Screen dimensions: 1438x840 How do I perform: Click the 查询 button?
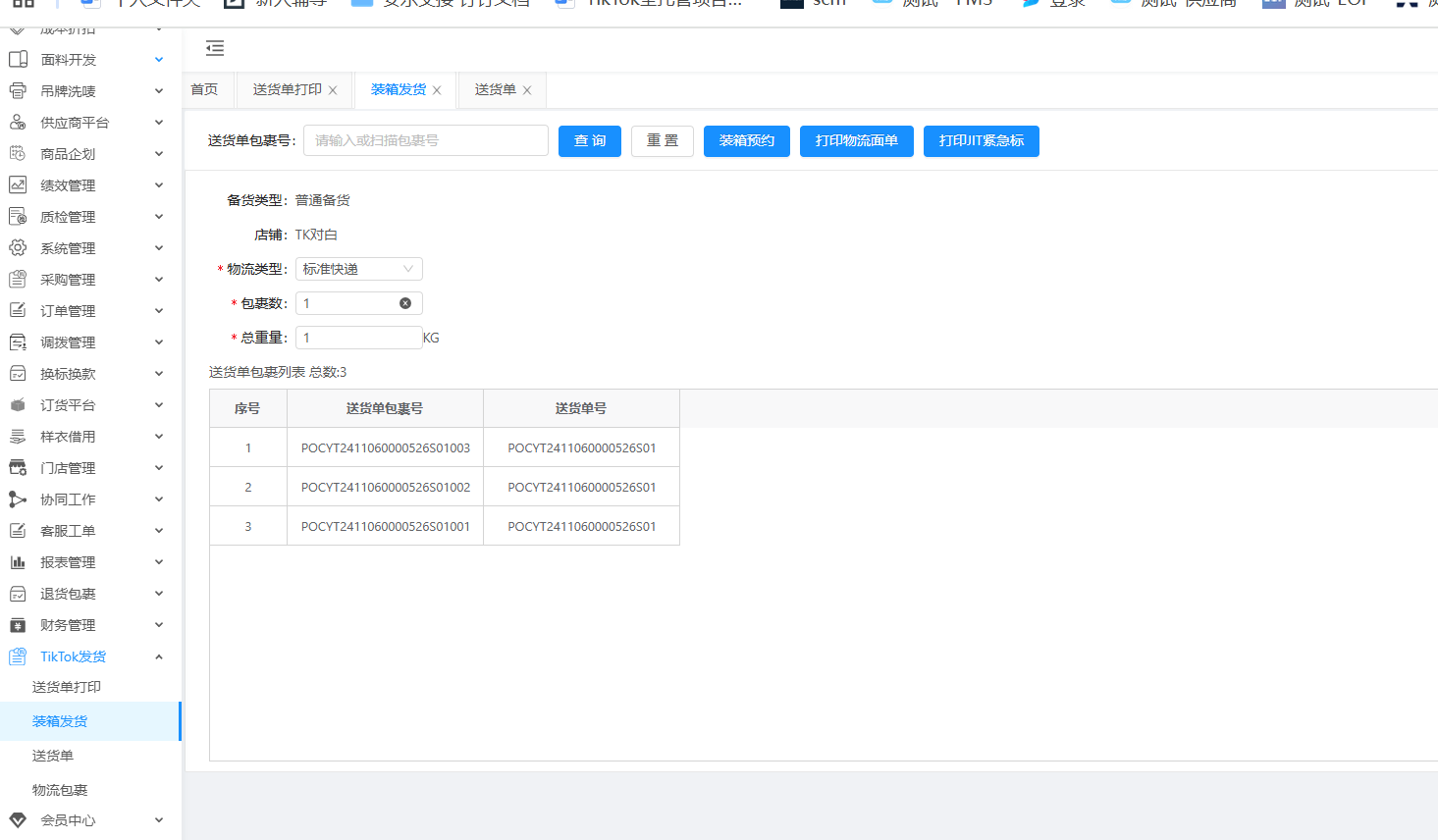[589, 141]
